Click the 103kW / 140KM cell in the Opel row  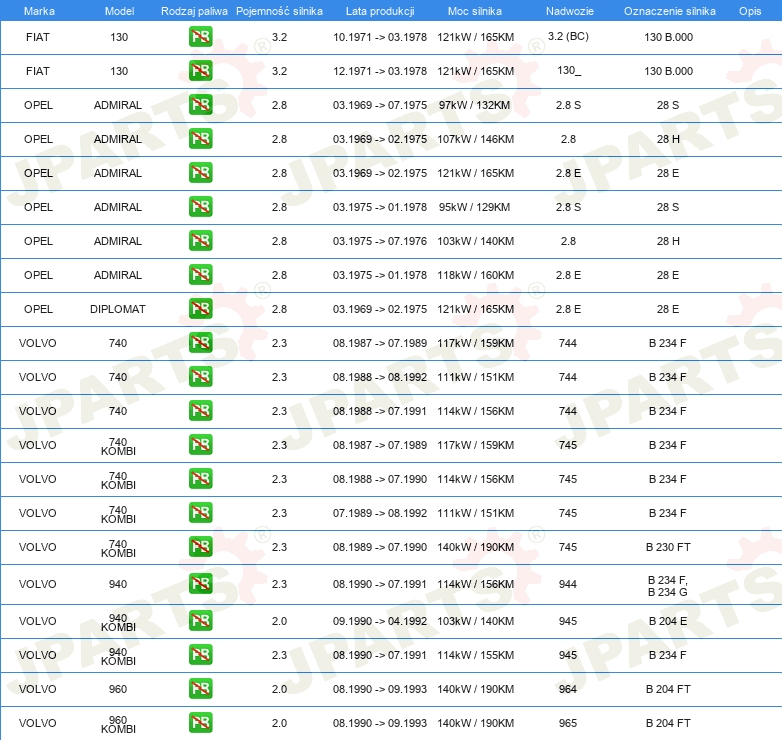pyautogui.click(x=475, y=241)
